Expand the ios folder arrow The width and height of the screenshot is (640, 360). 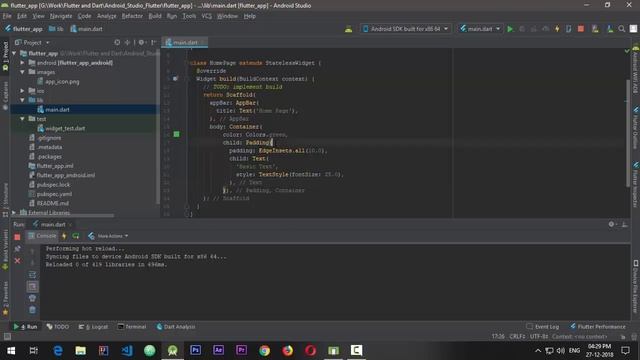22,91
